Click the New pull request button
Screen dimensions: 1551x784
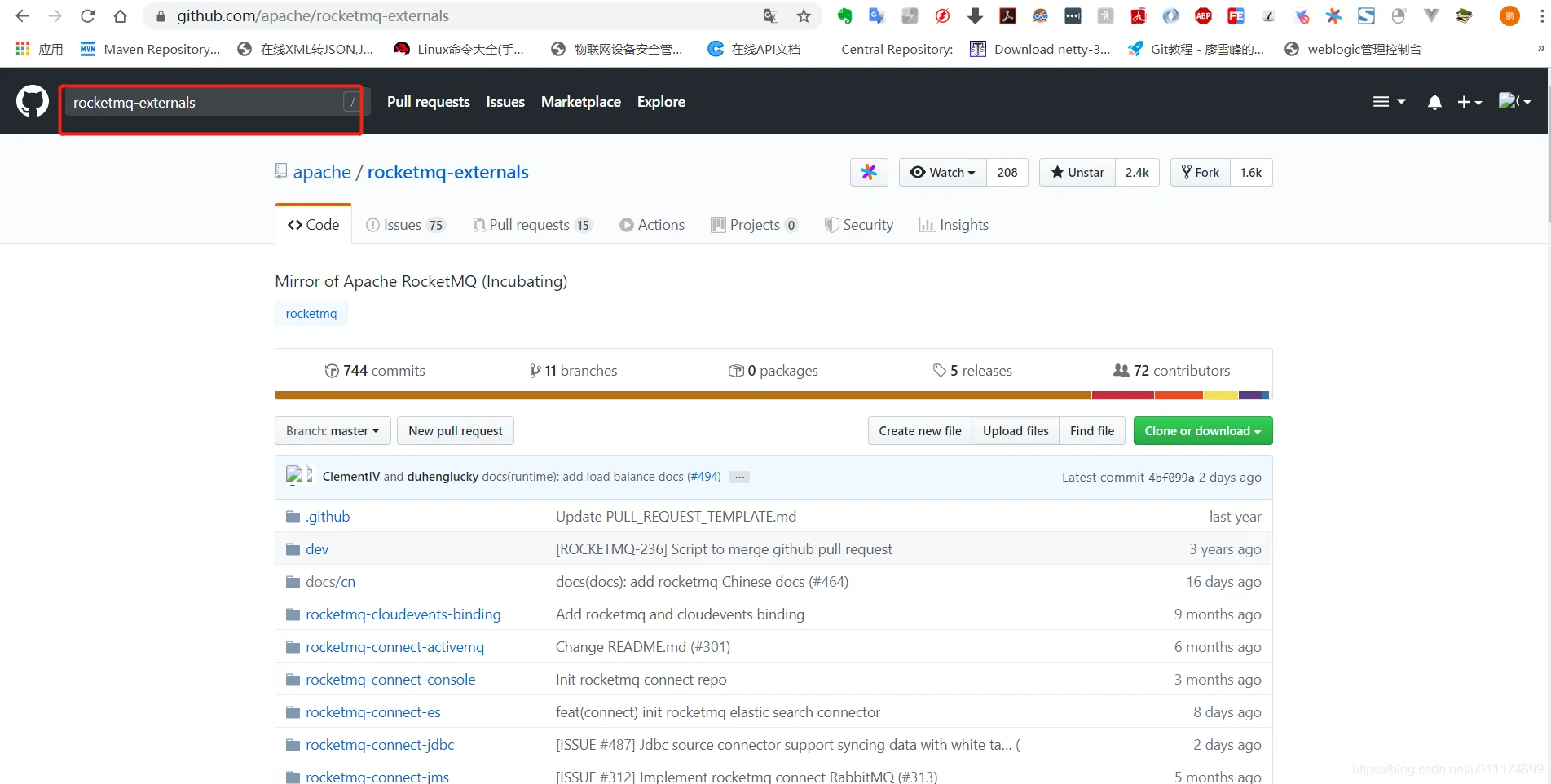456,431
